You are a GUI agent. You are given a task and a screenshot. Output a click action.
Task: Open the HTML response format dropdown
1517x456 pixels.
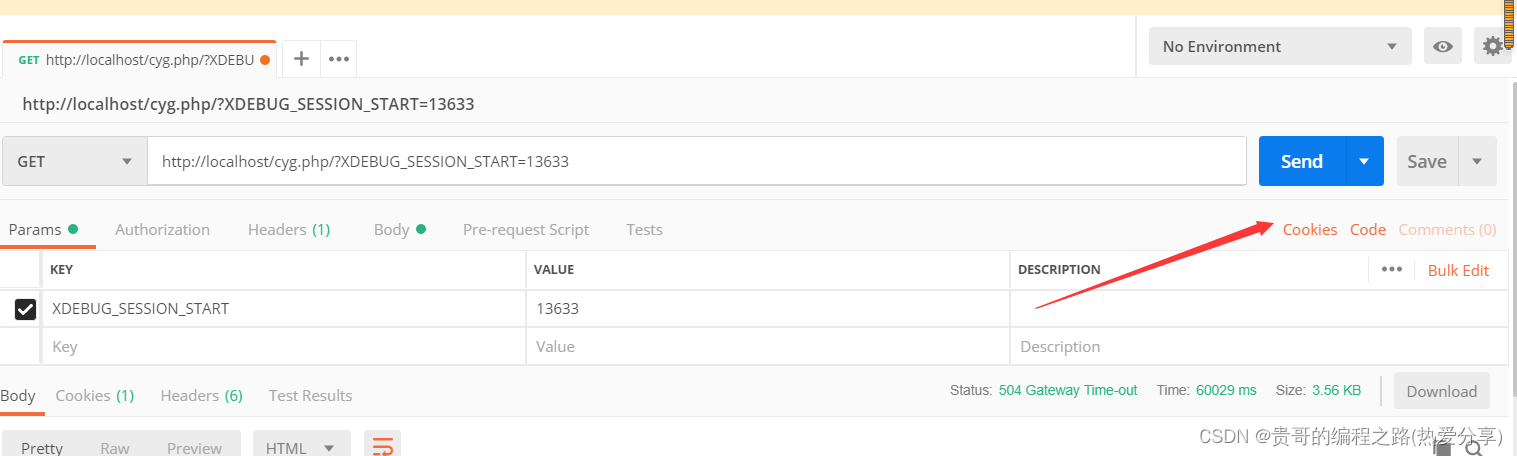click(301, 447)
